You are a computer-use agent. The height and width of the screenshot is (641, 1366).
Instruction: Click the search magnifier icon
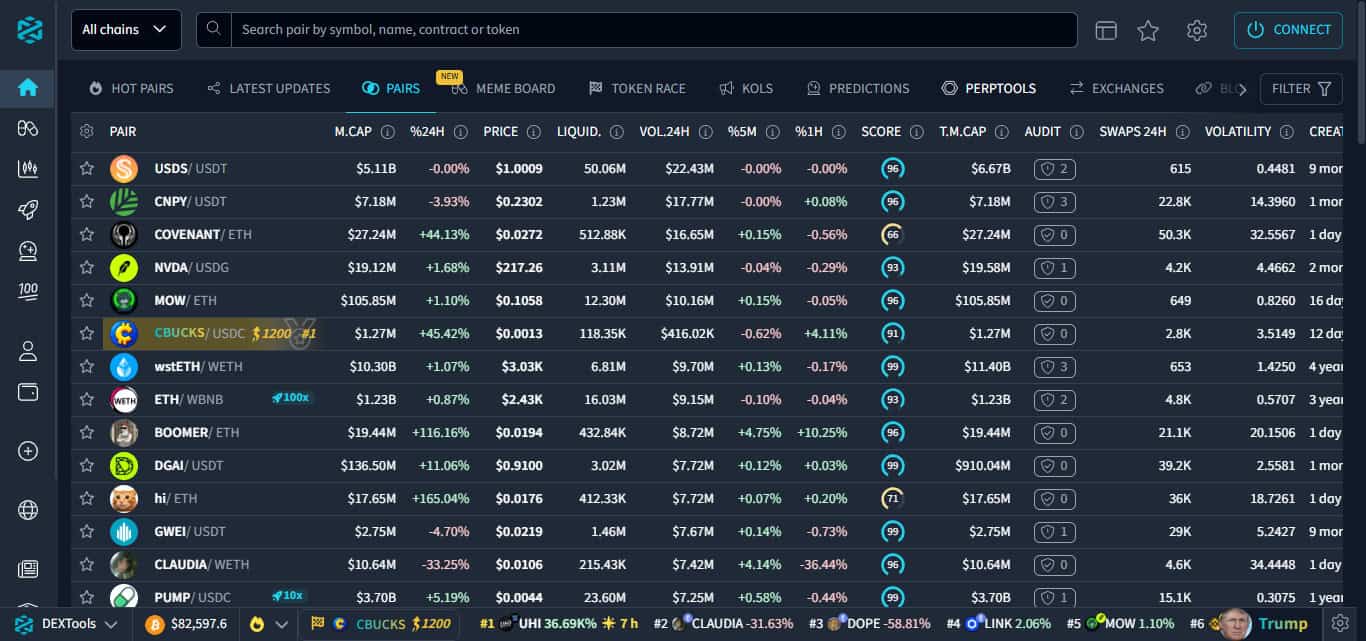coord(213,29)
